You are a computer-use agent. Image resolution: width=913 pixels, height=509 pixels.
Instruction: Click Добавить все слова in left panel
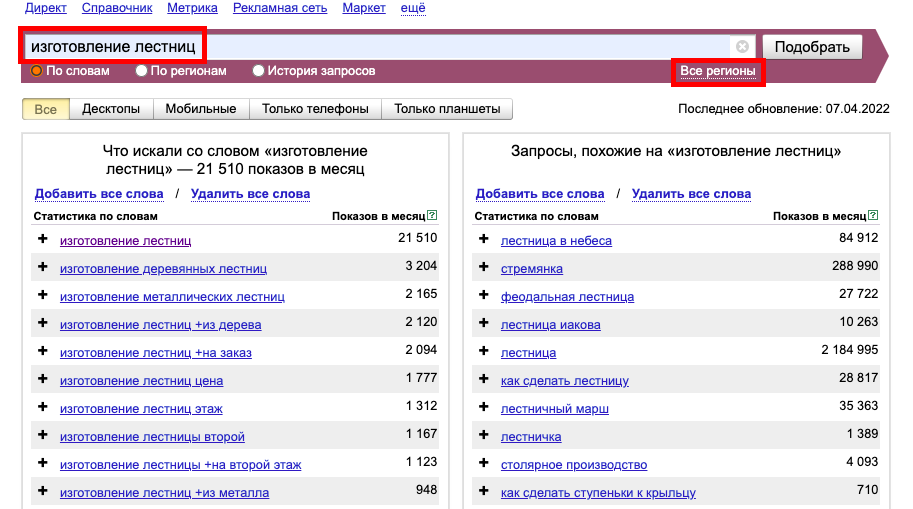point(99,194)
